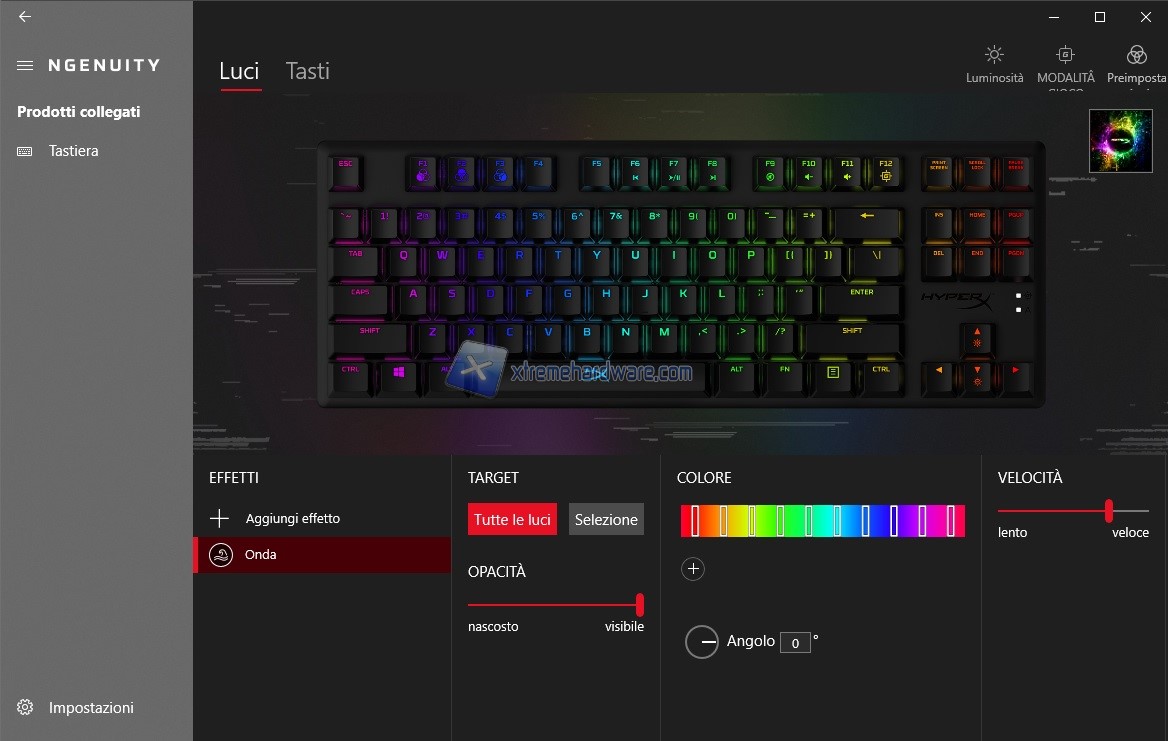Open the Preimpostazioni presets icon

point(1136,55)
